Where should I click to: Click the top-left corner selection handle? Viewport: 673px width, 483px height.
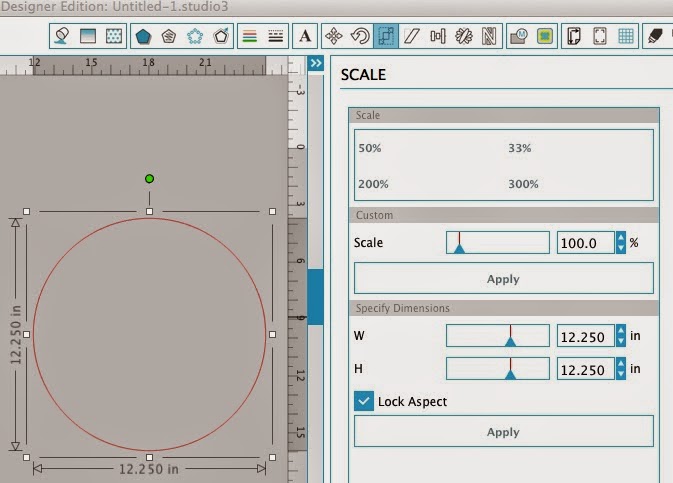tap(27, 211)
